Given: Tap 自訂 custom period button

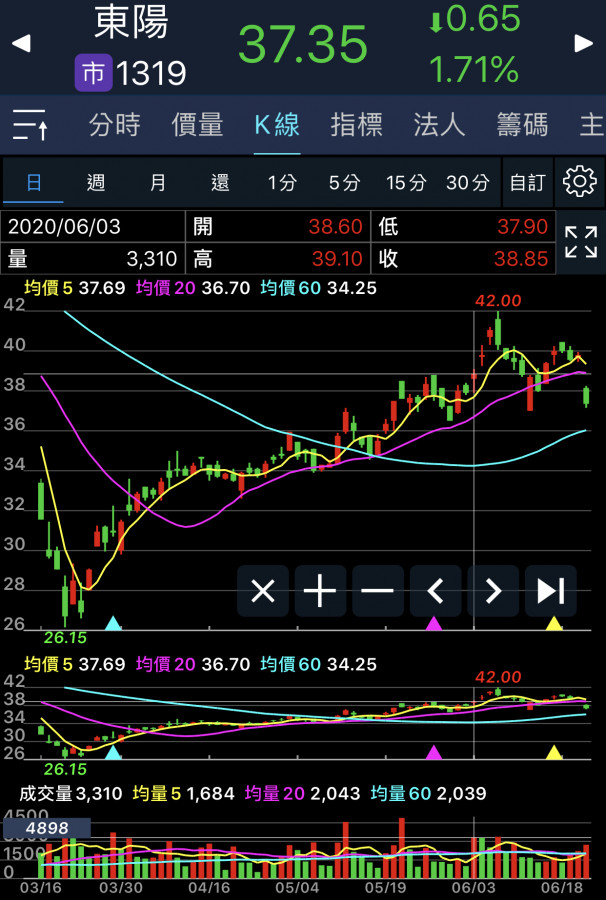Looking at the screenshot, I should point(527,182).
